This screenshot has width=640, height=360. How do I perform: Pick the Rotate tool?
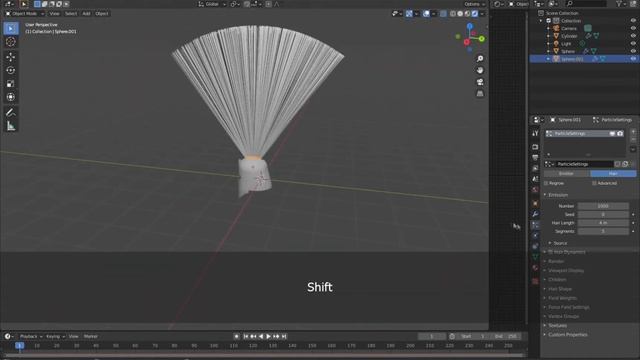11,70
